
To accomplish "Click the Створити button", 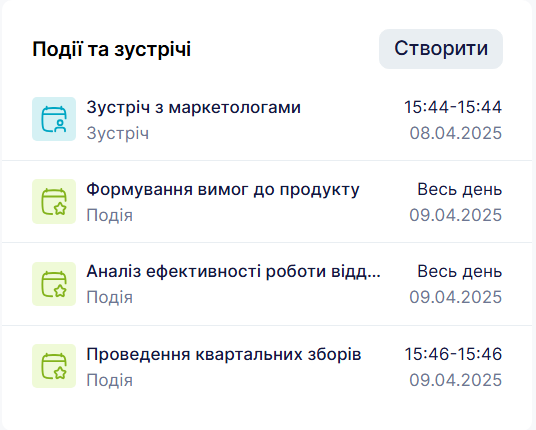I will 441,49.
